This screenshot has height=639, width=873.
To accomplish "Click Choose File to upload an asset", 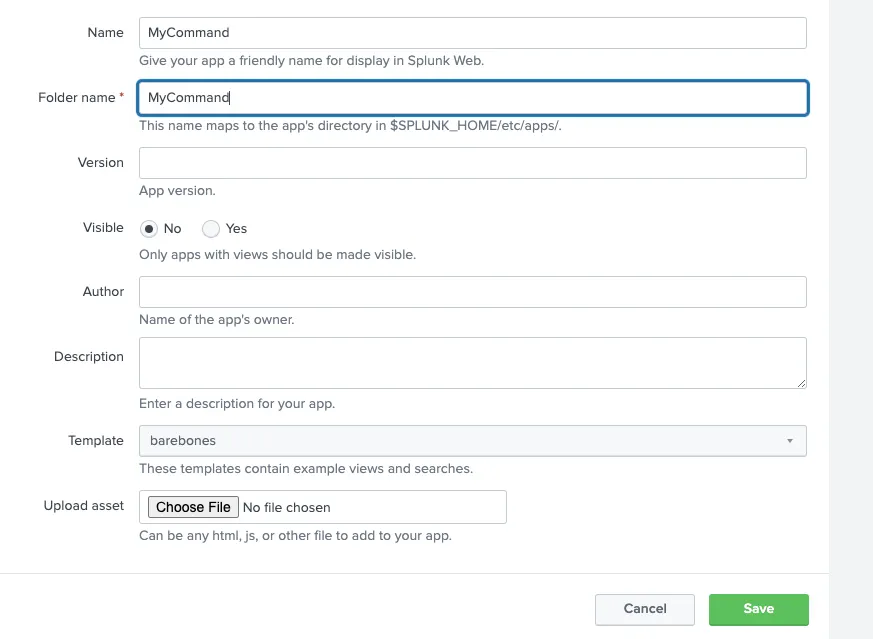I will tap(192, 507).
